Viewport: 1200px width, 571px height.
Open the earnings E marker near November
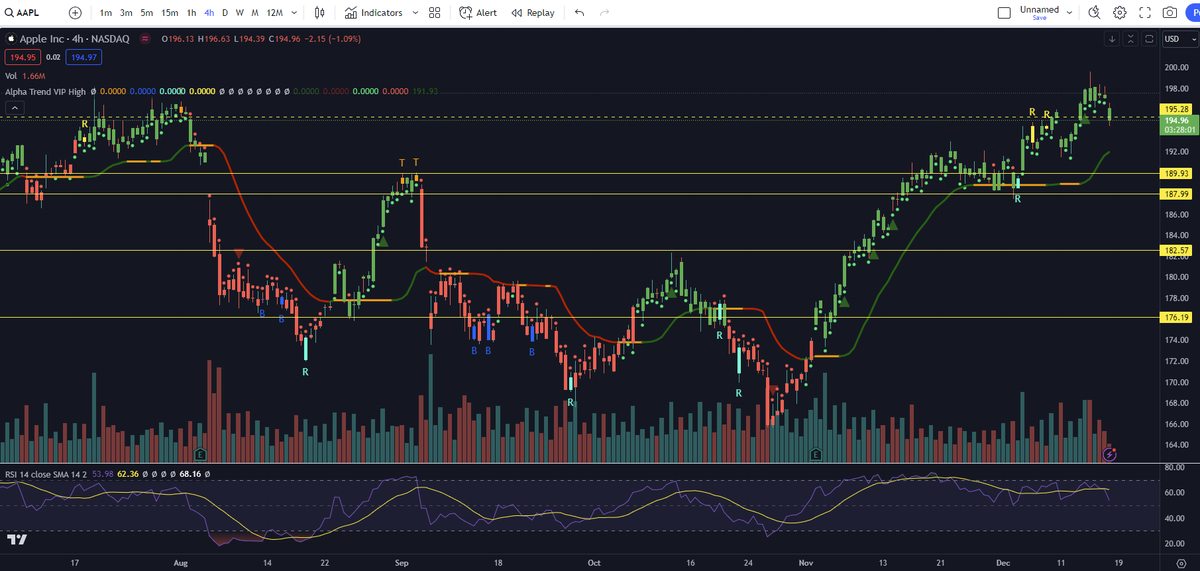816,454
